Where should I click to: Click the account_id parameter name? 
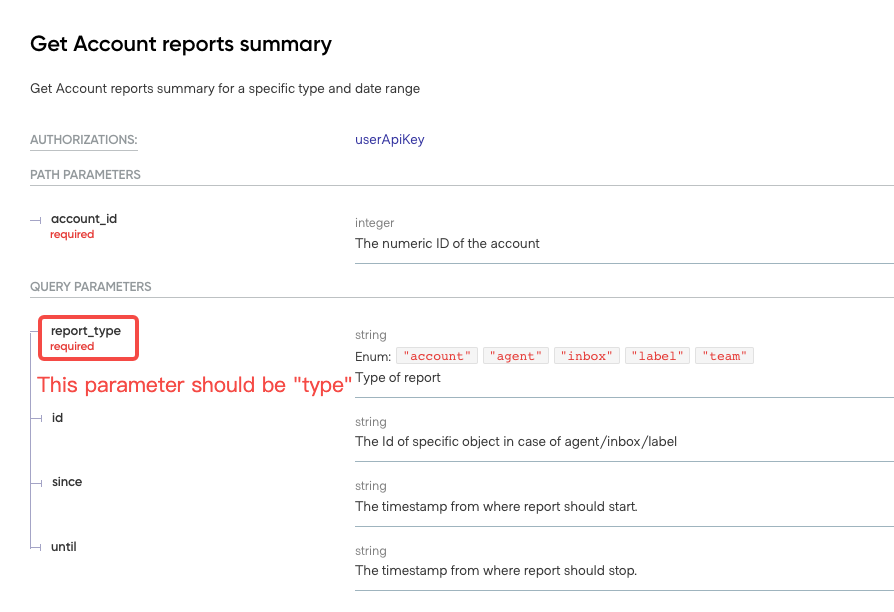click(84, 219)
